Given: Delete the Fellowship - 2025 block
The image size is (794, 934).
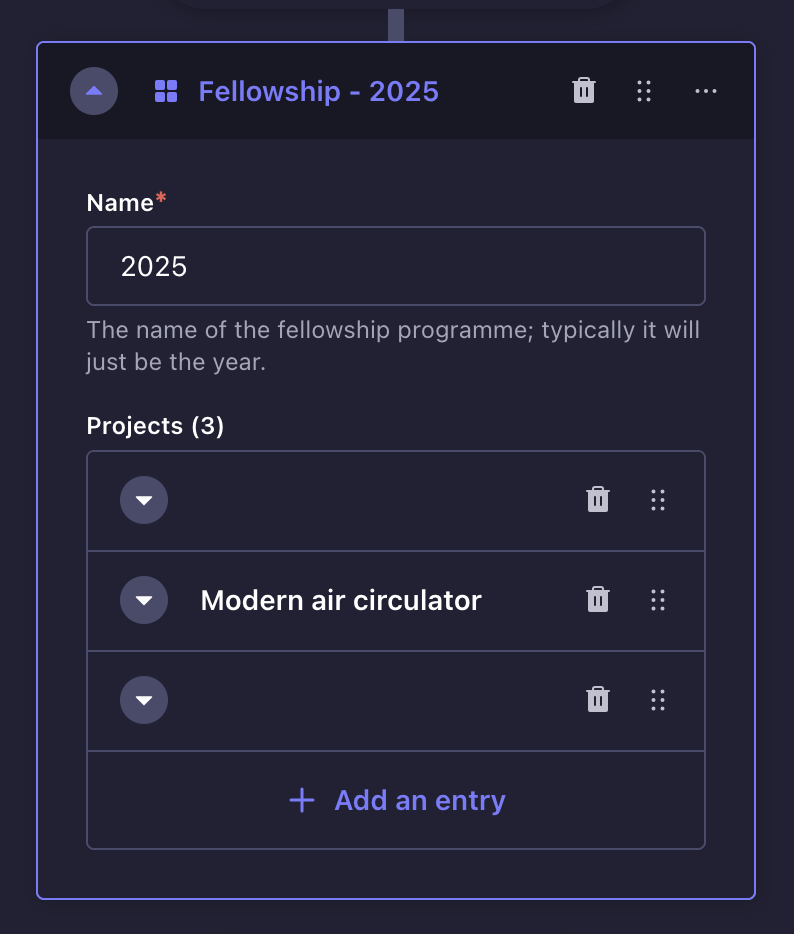Looking at the screenshot, I should tap(584, 91).
